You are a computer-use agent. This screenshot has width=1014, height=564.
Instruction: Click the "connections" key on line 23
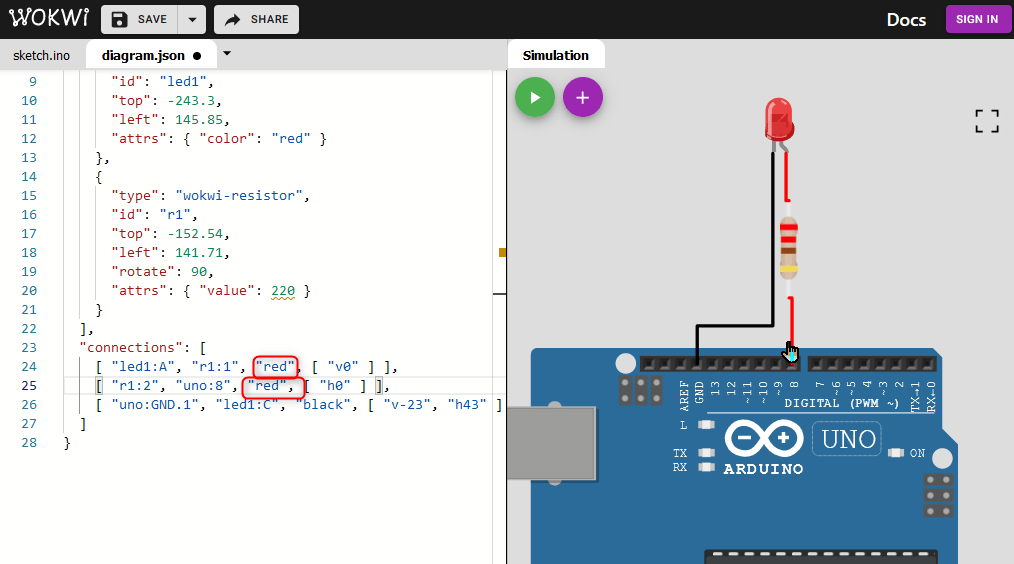pyautogui.click(x=131, y=347)
